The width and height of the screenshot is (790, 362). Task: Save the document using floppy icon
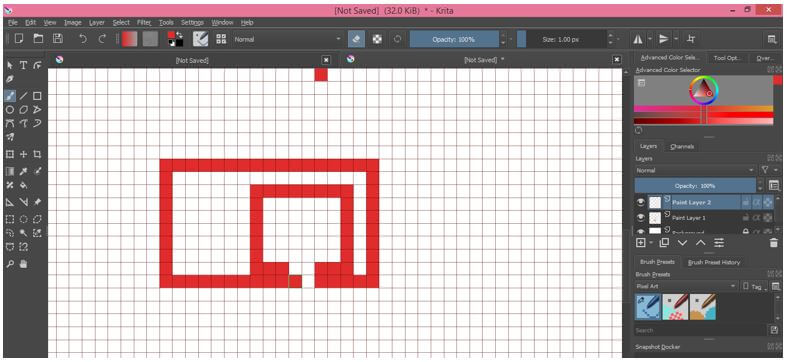point(58,39)
